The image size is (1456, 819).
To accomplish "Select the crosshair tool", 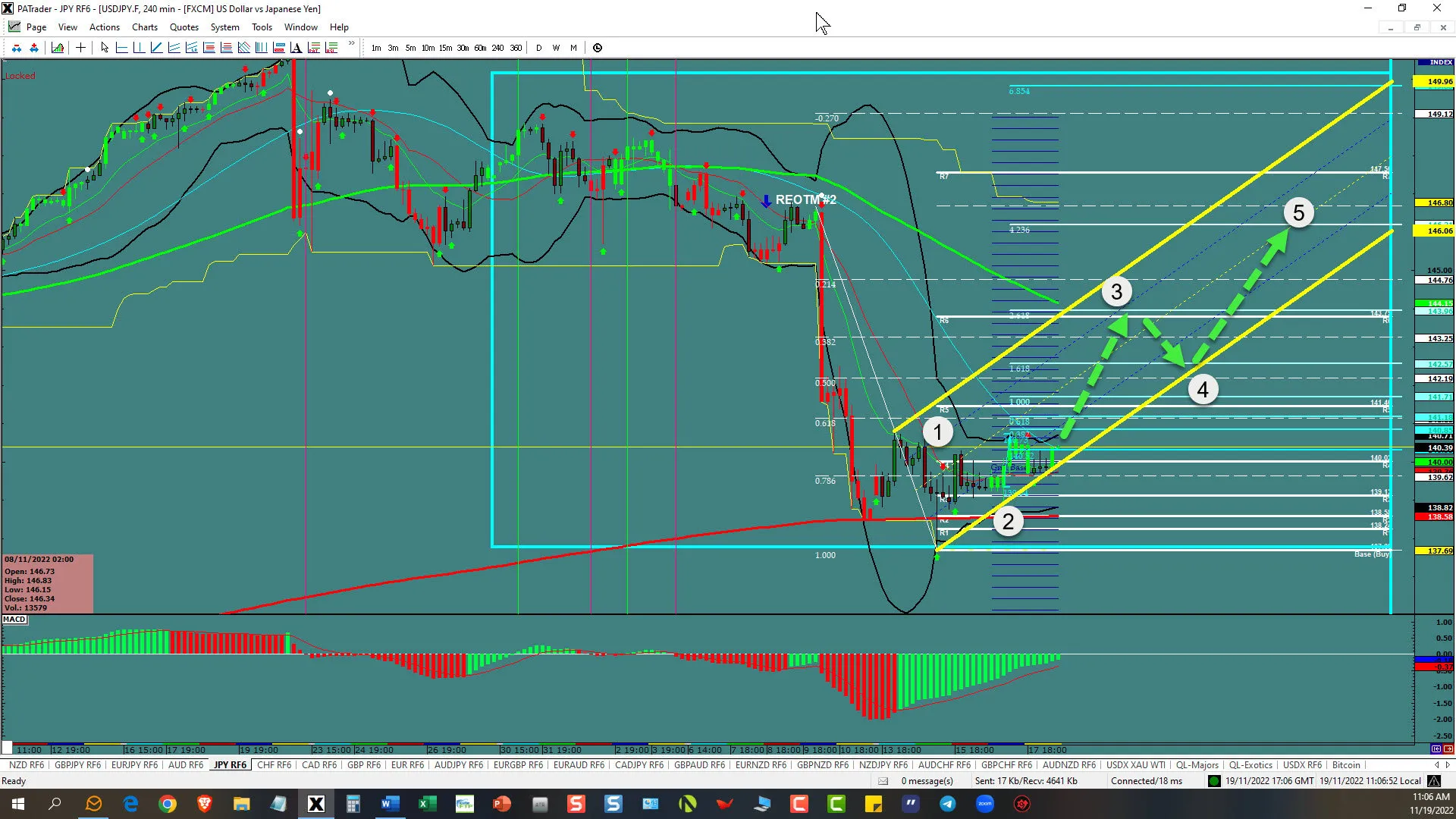I will pyautogui.click(x=80, y=48).
